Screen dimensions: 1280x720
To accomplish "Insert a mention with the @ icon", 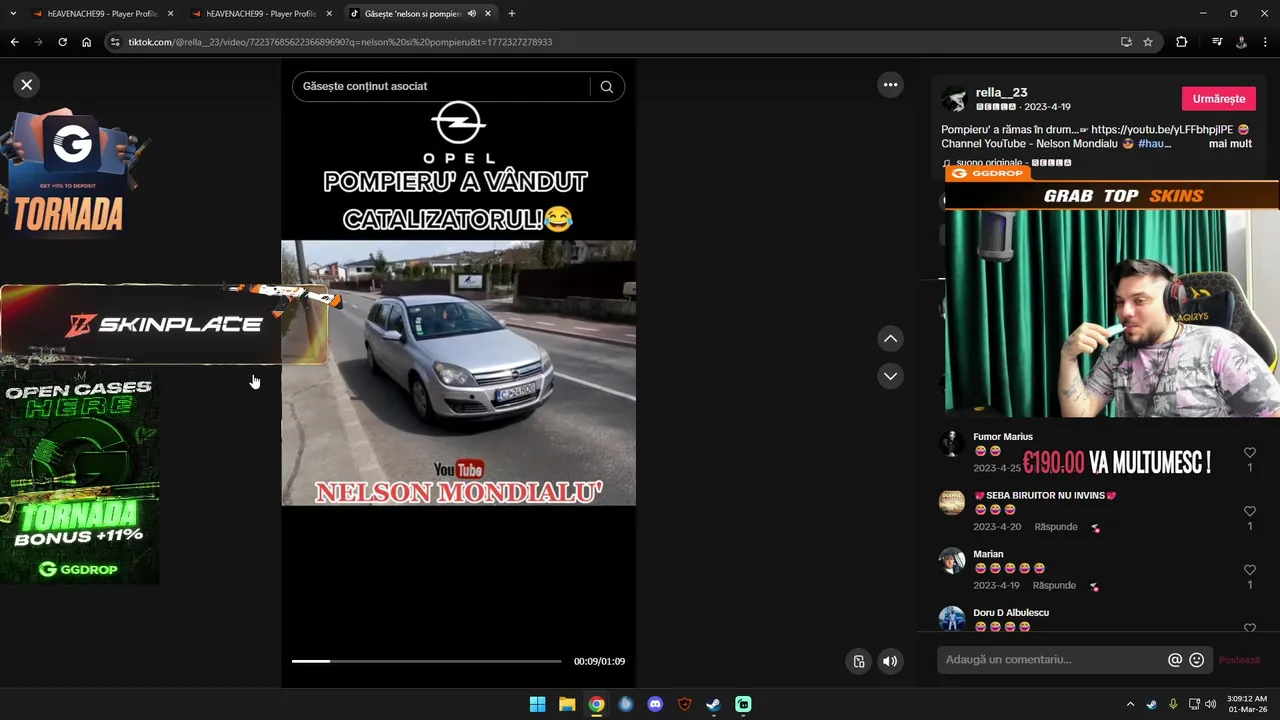I will [x=1175, y=660].
